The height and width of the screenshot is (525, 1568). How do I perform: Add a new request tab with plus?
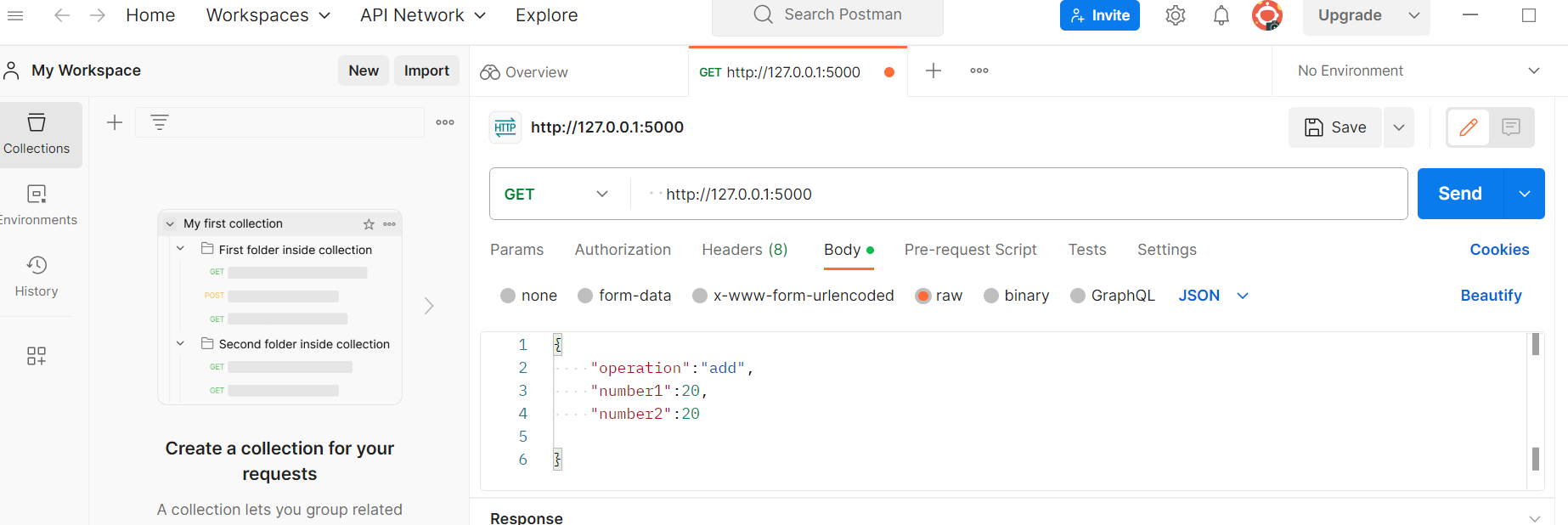[x=933, y=71]
